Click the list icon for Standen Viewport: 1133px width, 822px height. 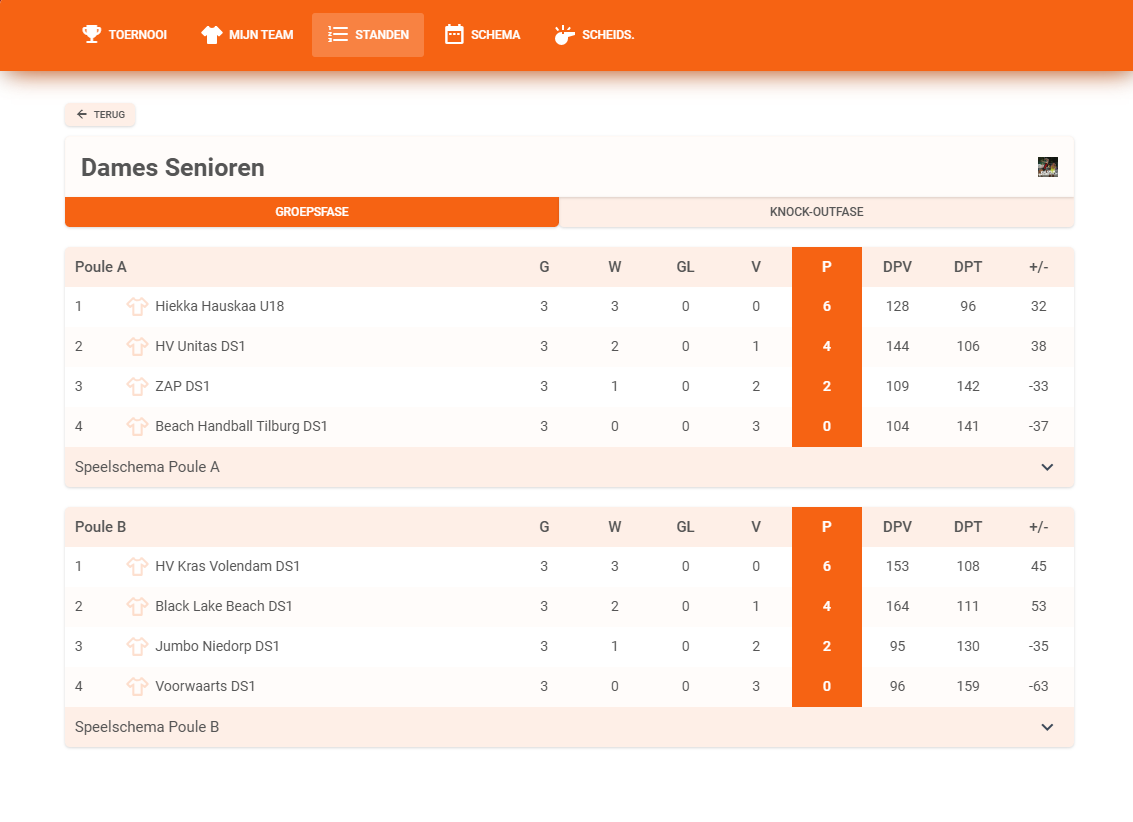click(x=337, y=34)
